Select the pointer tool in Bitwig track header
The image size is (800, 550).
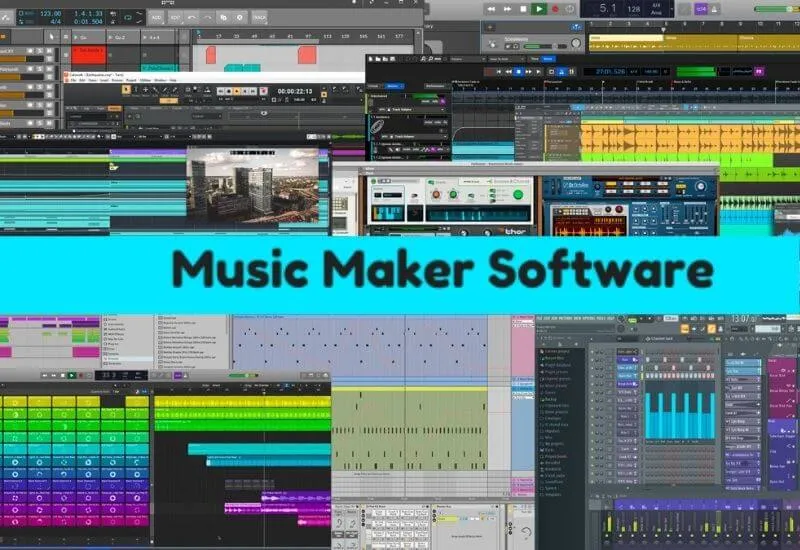coord(51,37)
